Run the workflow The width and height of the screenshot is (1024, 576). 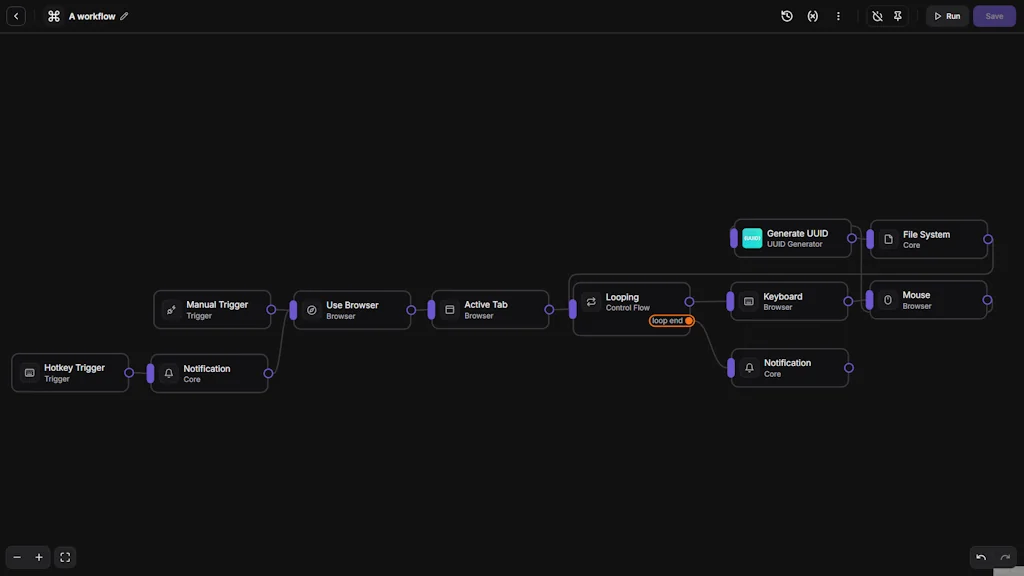tap(946, 16)
